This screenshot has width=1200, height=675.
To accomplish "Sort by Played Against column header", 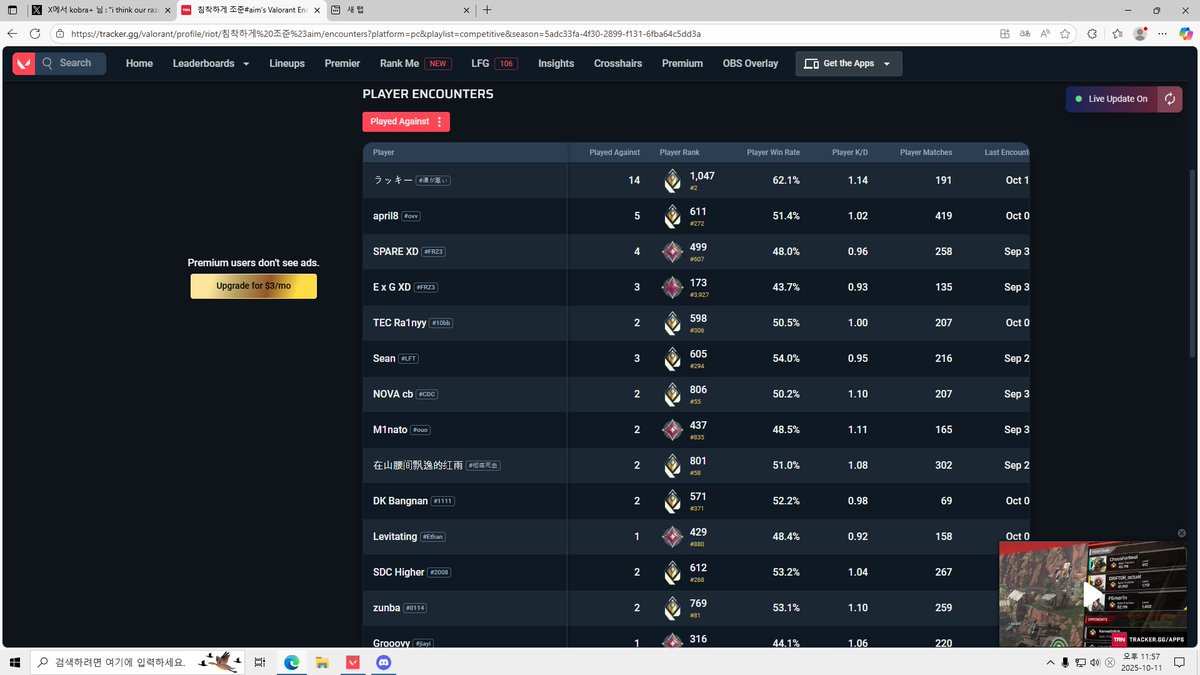I will pyautogui.click(x=614, y=153).
